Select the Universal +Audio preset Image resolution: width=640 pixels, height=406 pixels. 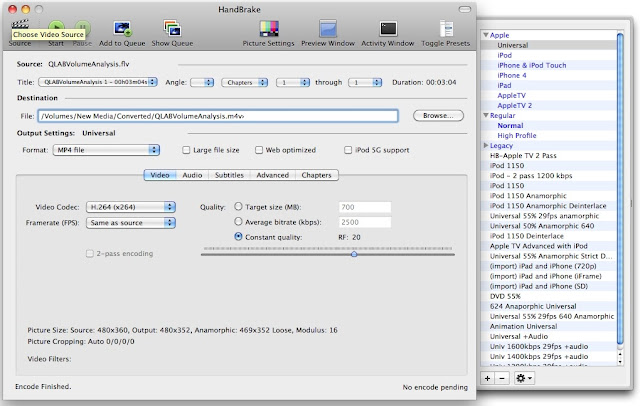pyautogui.click(x=519, y=337)
